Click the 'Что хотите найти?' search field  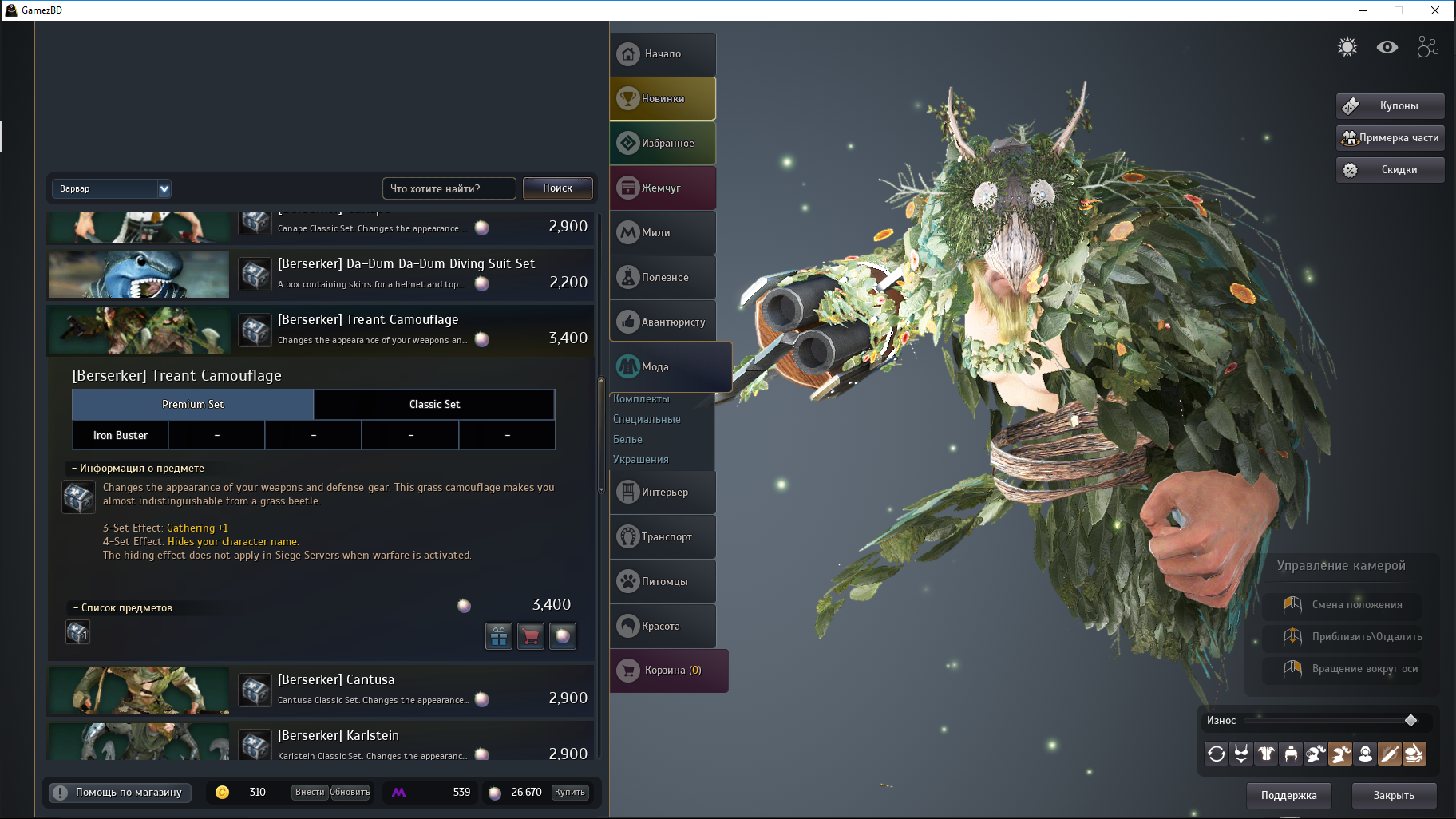(449, 189)
